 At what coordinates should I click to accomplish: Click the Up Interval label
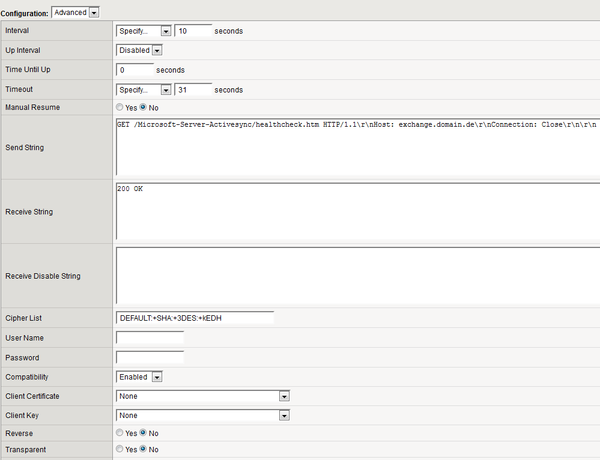(23, 50)
